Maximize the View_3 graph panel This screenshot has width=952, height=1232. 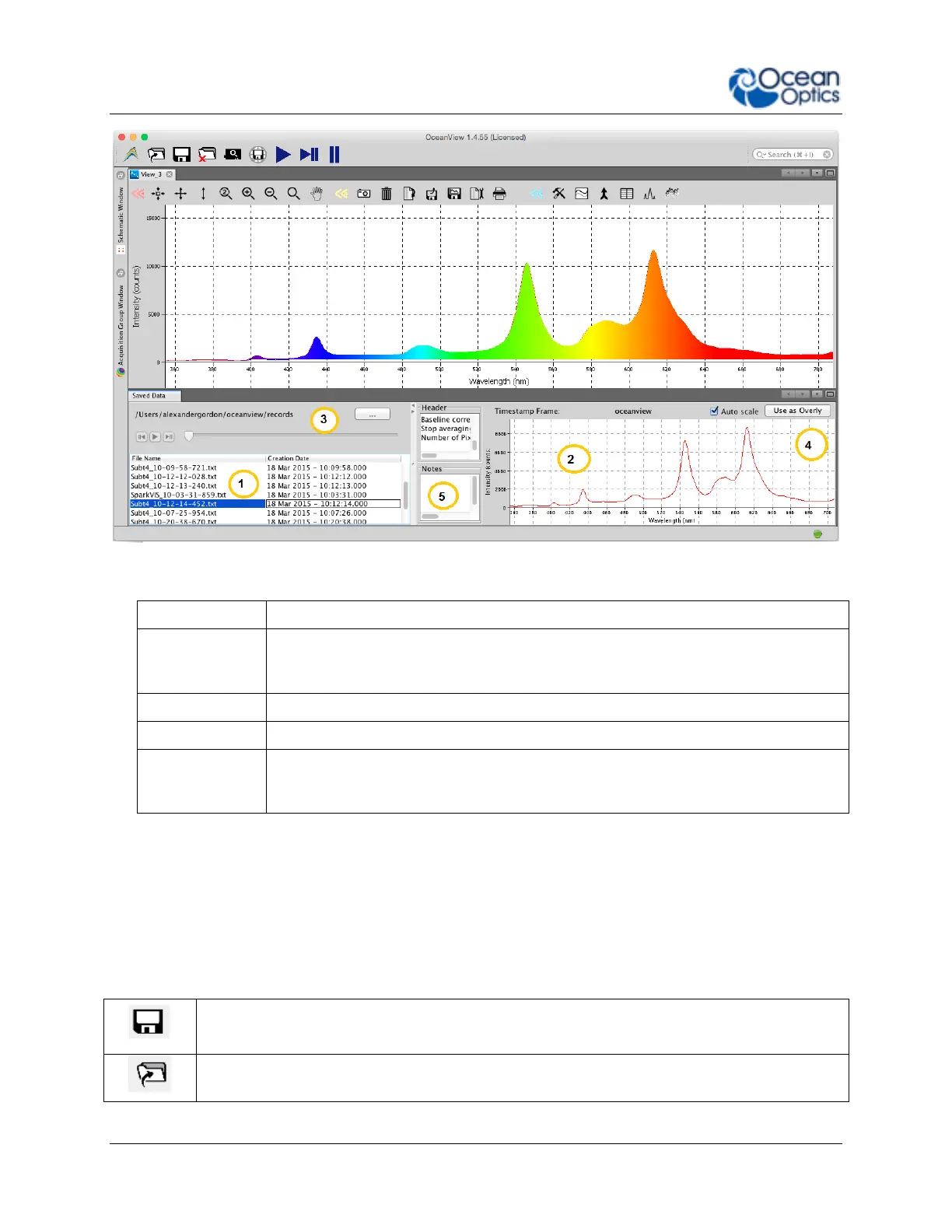click(x=830, y=173)
